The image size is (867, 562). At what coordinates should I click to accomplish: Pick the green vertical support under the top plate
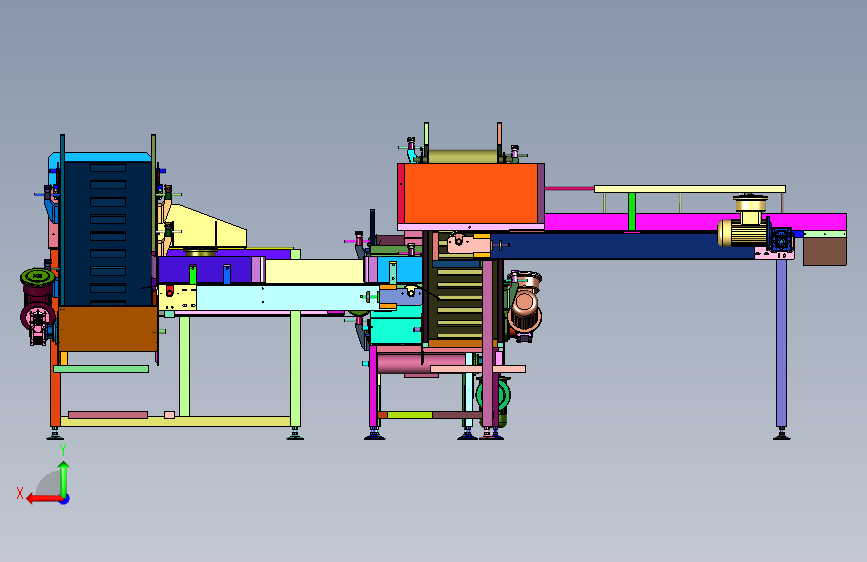pyautogui.click(x=631, y=211)
